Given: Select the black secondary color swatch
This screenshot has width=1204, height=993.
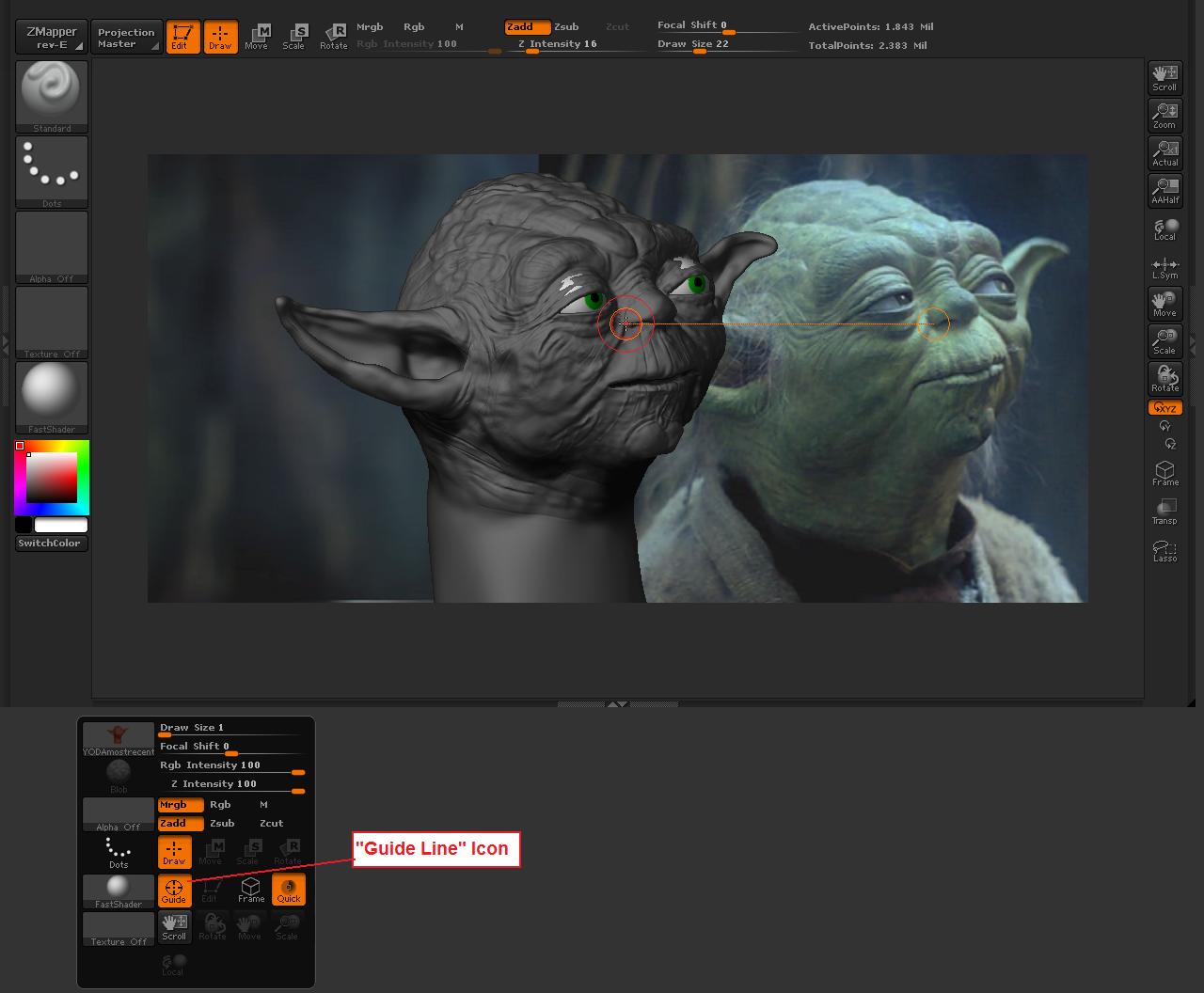Looking at the screenshot, I should coord(24,525).
